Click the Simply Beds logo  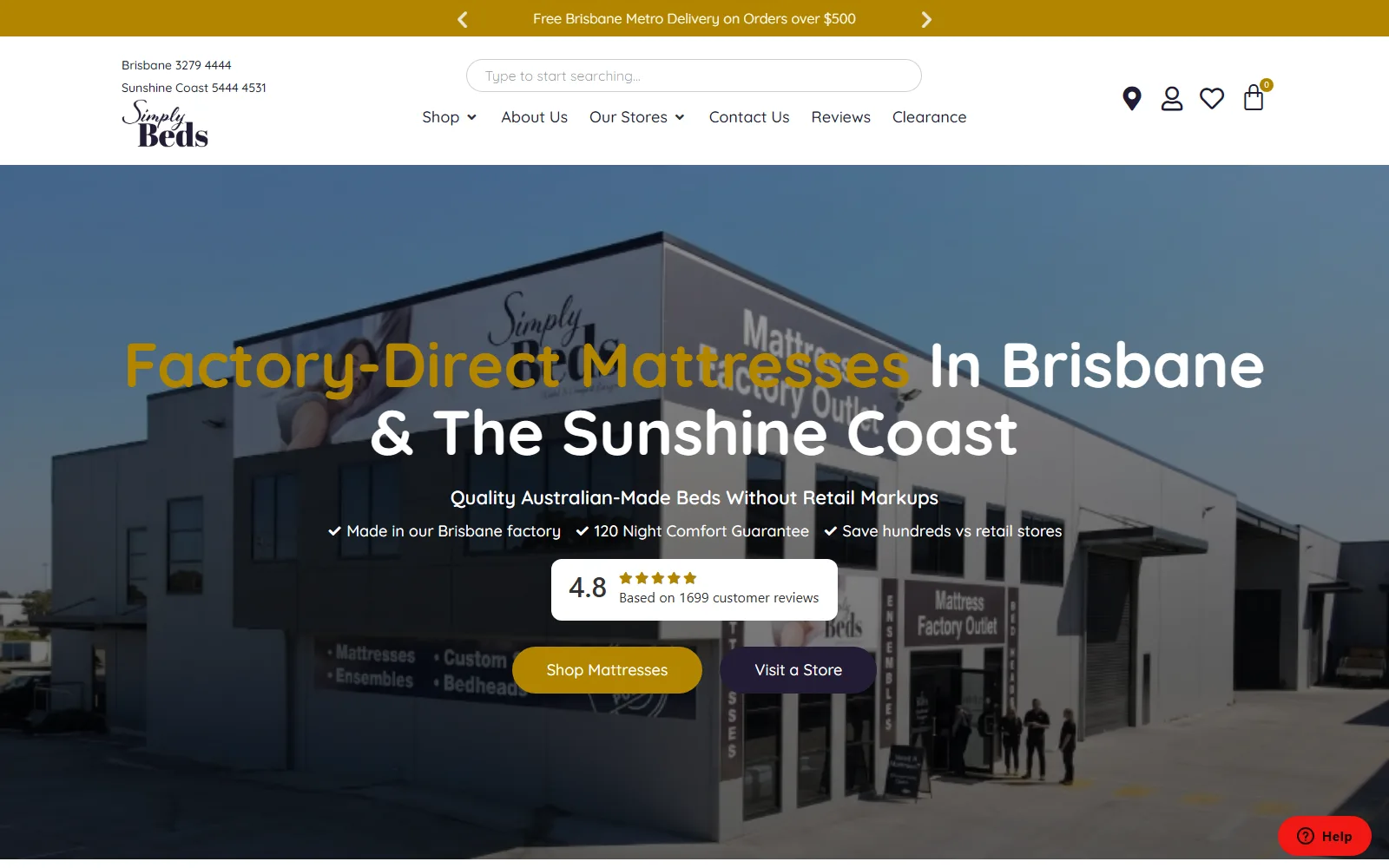click(x=165, y=124)
